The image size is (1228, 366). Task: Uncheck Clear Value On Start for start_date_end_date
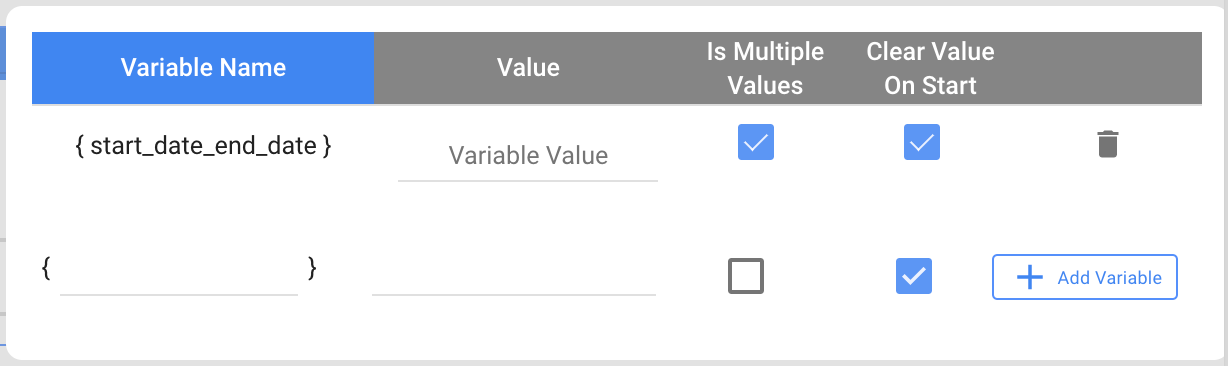[x=922, y=142]
